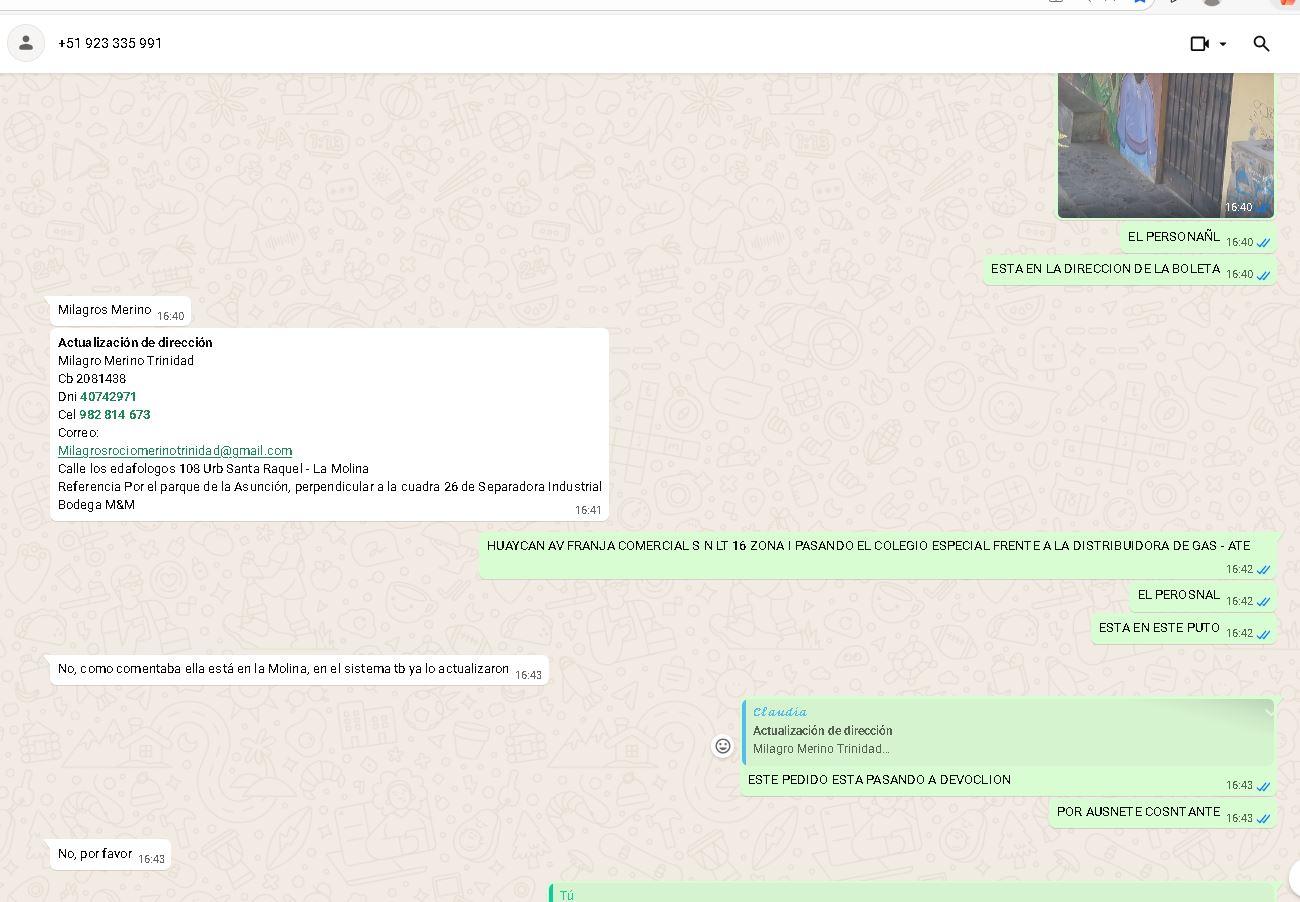1300x902 pixels.
Task: Select the 'No, por favor' message
Action: click(x=95, y=854)
